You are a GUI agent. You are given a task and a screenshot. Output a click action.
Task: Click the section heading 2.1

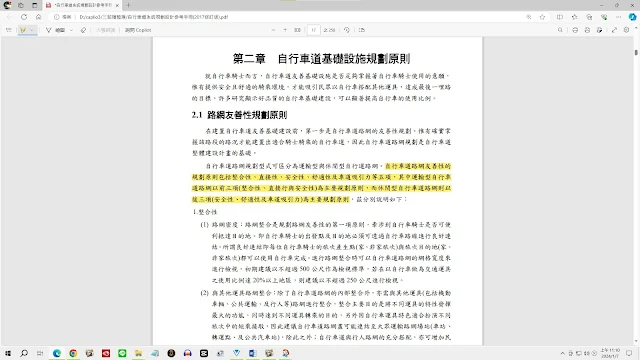239,115
